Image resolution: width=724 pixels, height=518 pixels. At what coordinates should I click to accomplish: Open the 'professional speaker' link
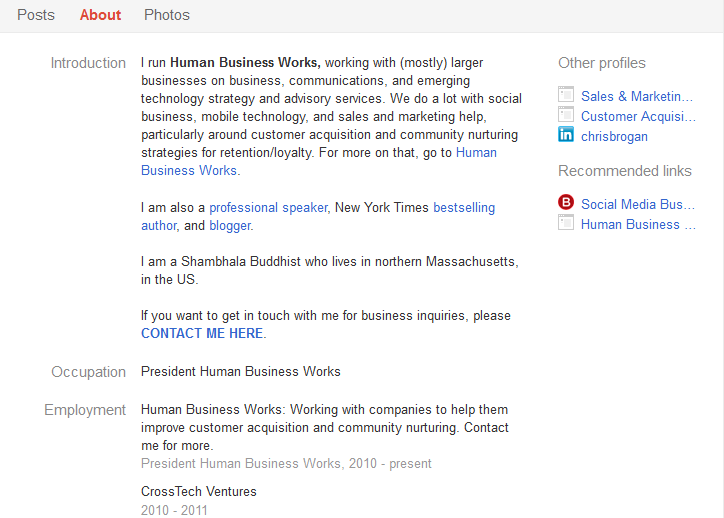[x=268, y=208]
